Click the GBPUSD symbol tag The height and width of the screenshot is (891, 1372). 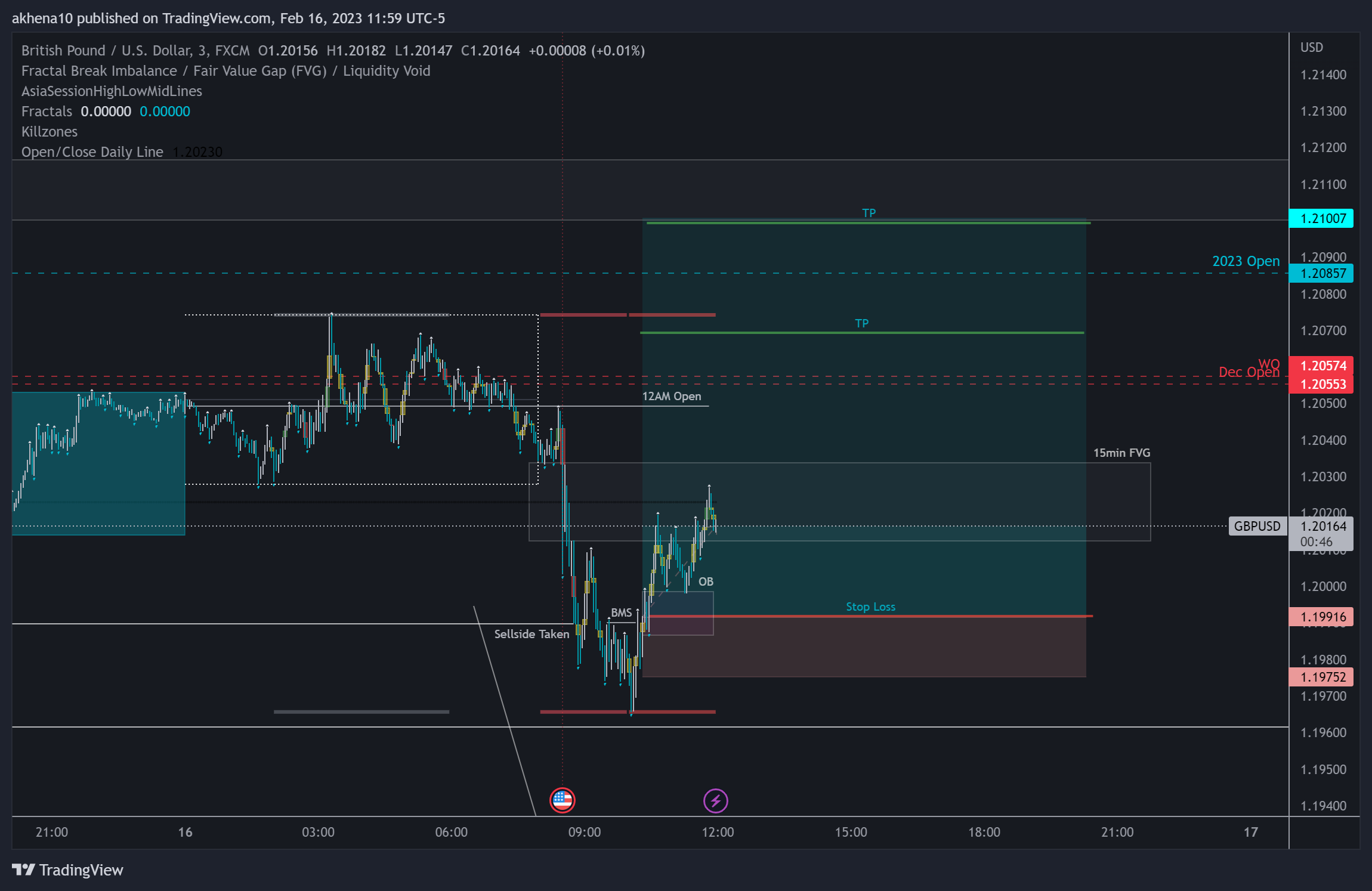1257,526
